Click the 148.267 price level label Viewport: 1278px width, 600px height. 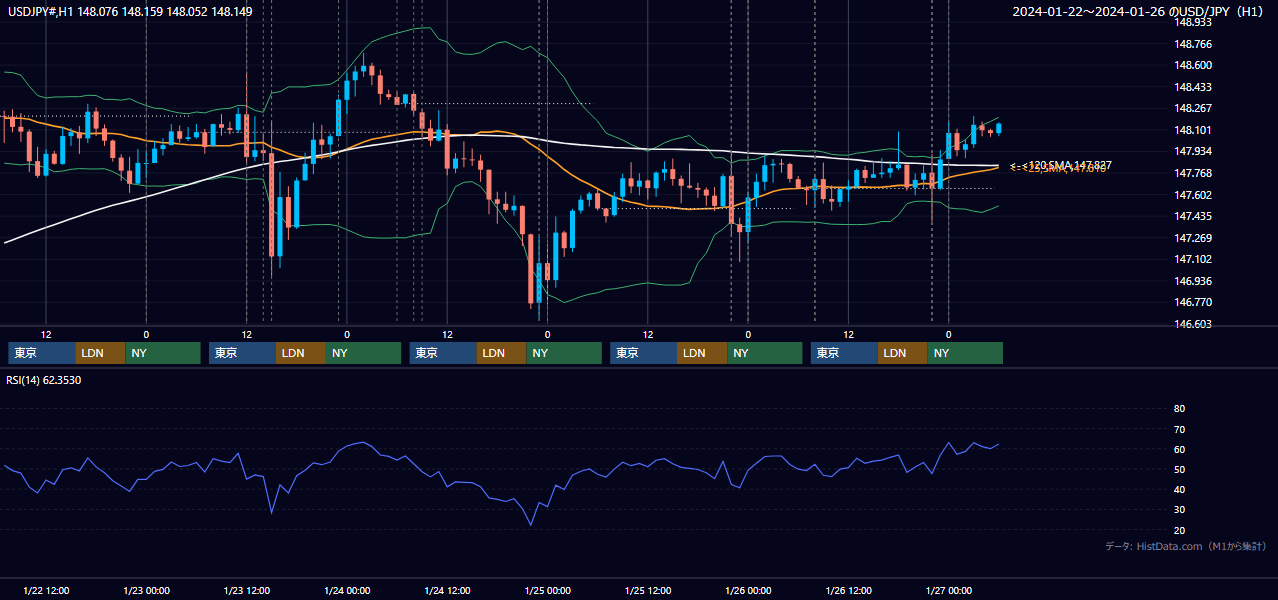(x=1193, y=108)
